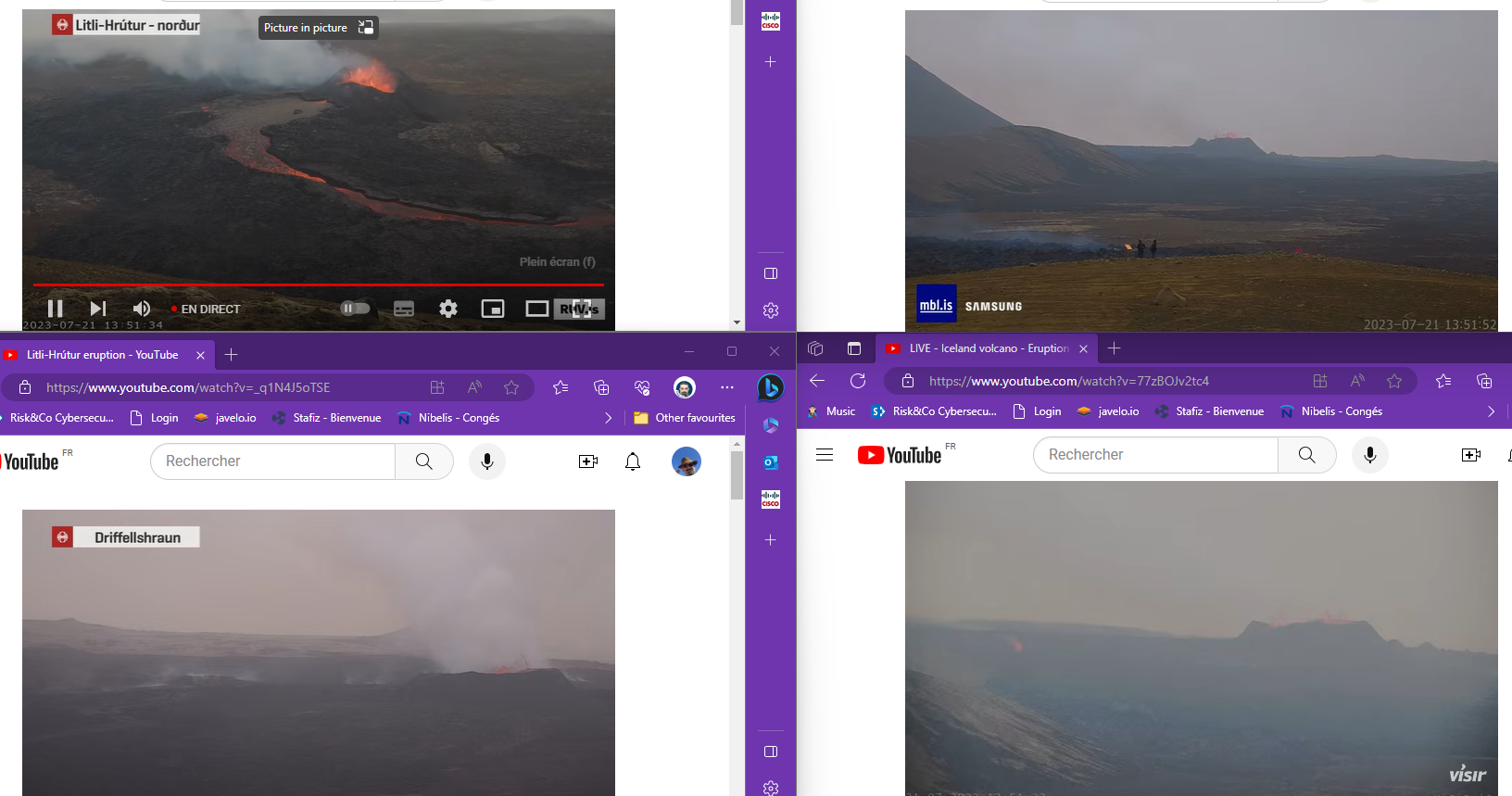Mute the video using the speaker icon
Viewport: 1512px width, 796px height.
[141, 309]
